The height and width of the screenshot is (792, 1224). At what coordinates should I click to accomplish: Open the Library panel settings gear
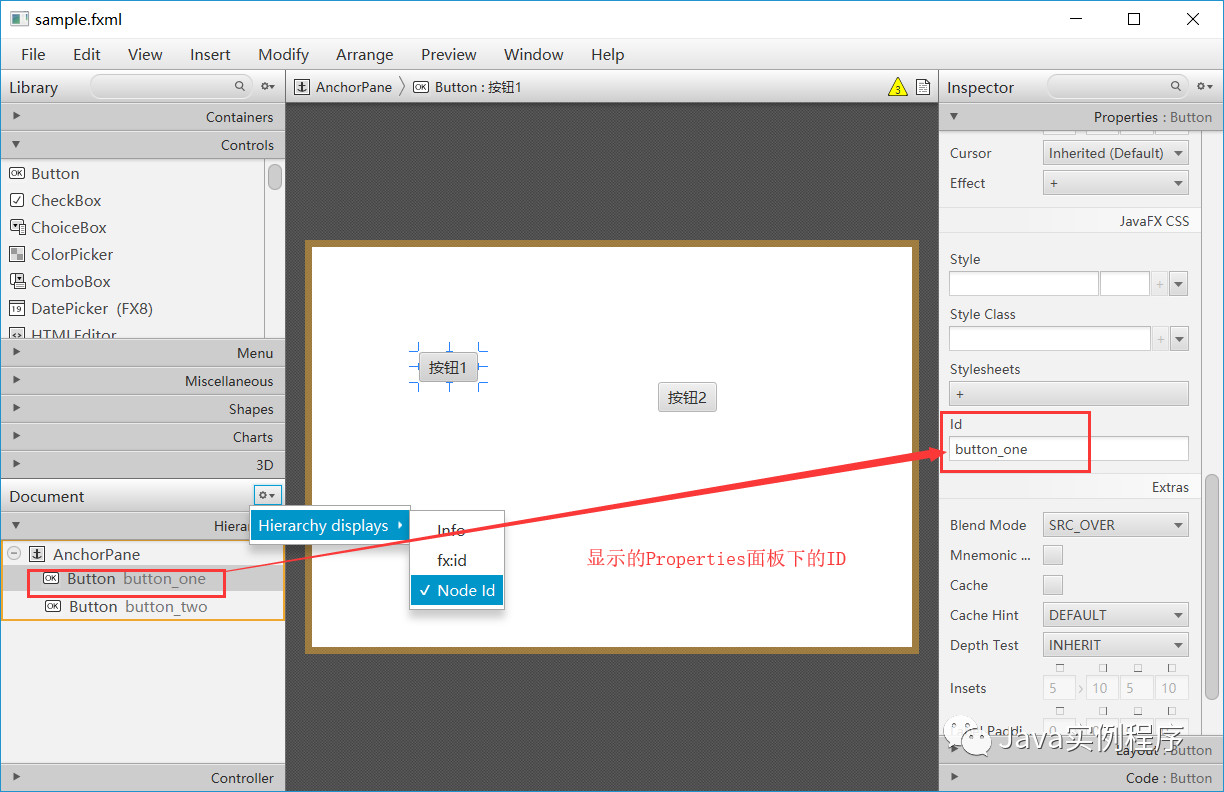click(267, 87)
